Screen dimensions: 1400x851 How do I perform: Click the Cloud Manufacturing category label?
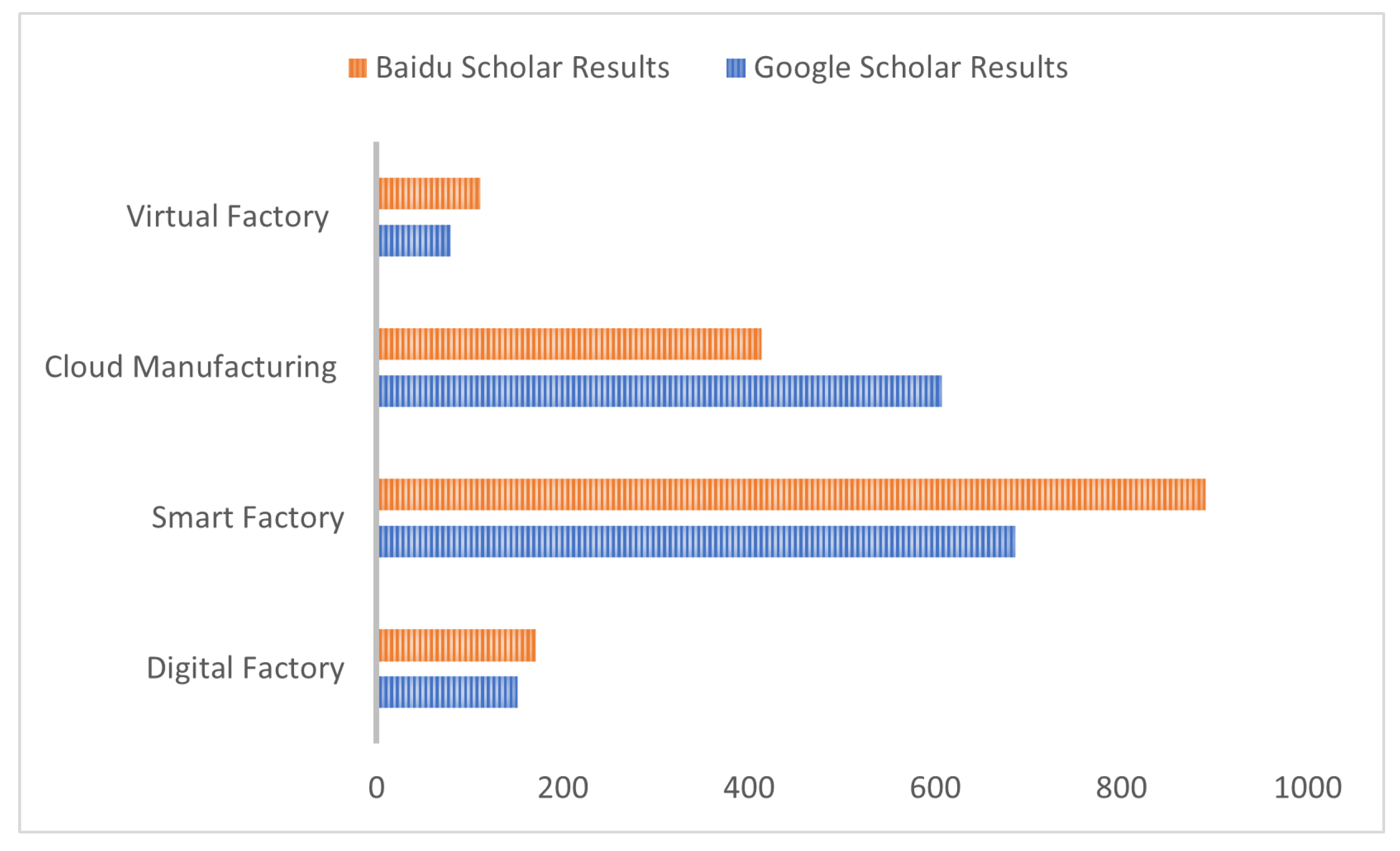pyautogui.click(x=191, y=367)
